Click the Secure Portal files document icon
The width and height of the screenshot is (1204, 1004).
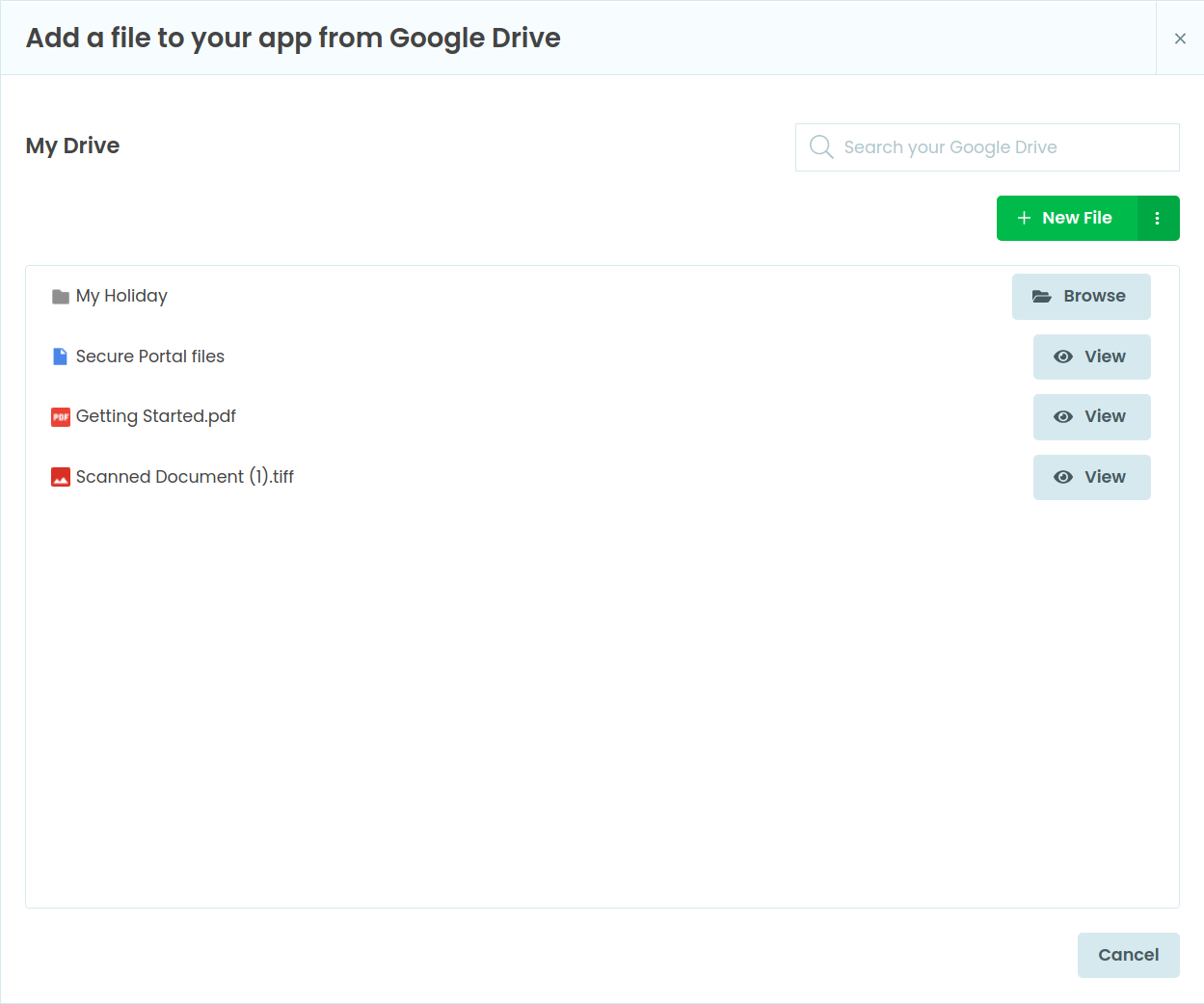click(59, 356)
